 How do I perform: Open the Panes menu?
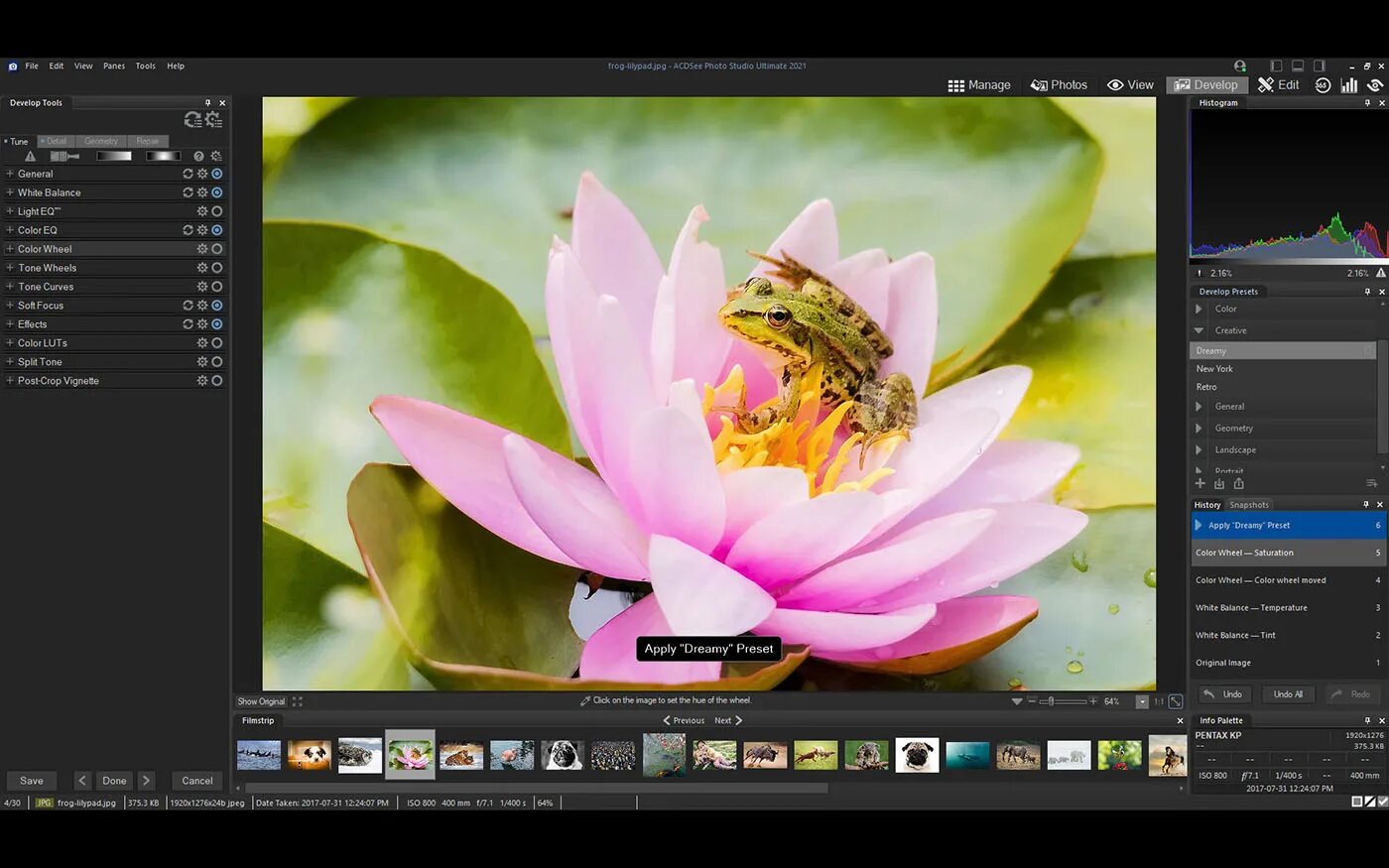click(114, 66)
